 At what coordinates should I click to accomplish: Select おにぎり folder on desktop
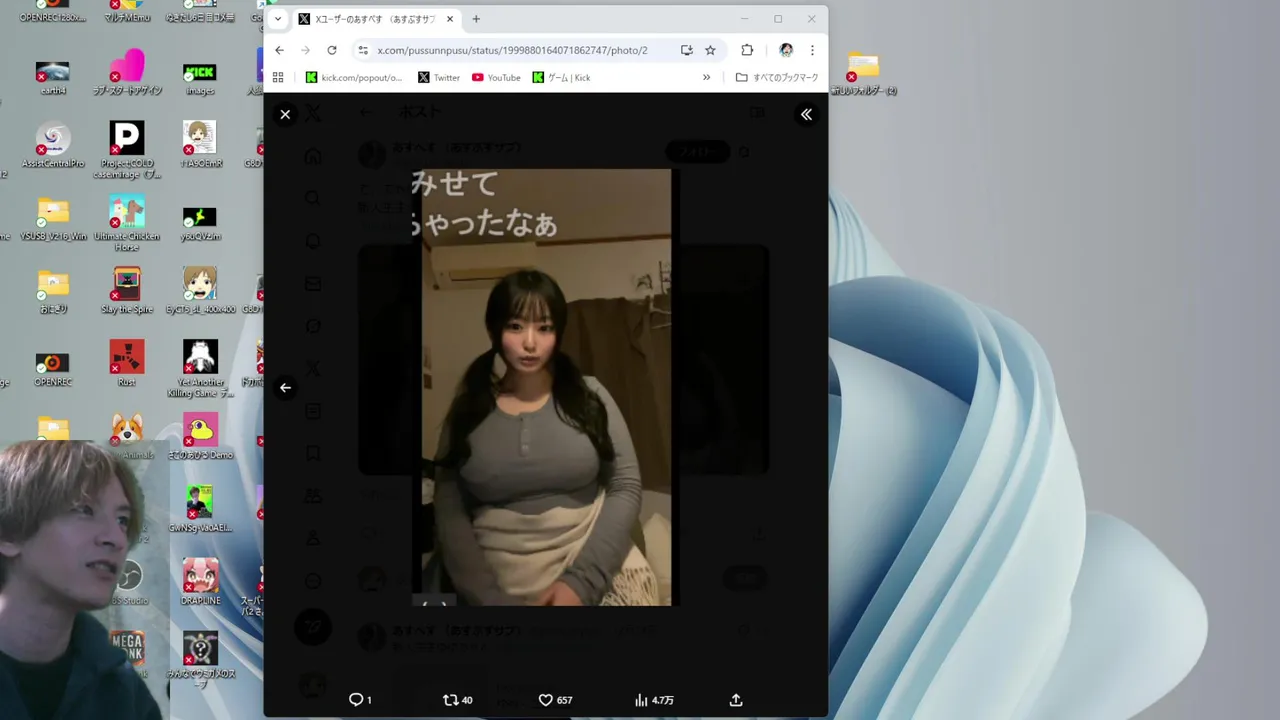(53, 291)
